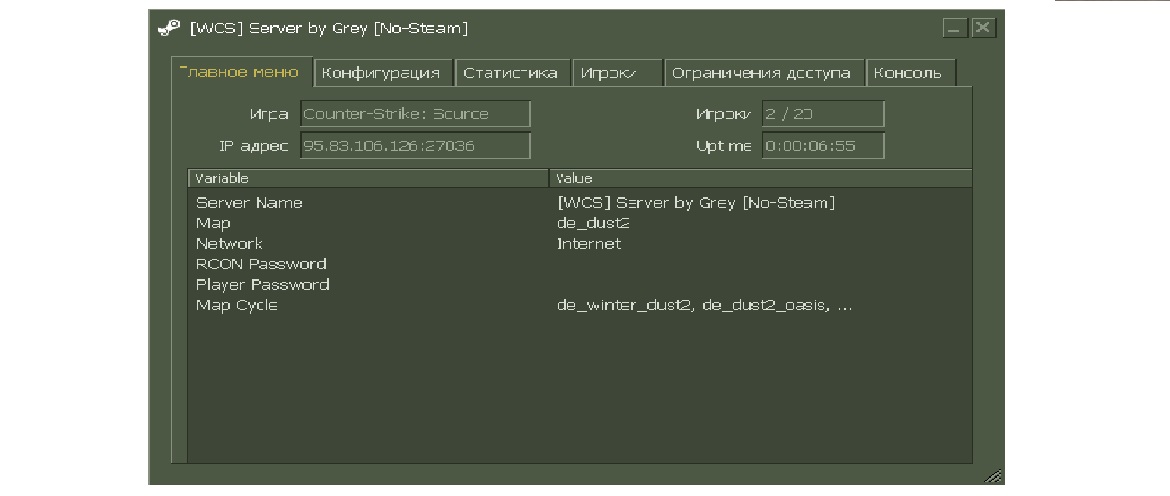Click the window resize grip corner
This screenshot has width=1170, height=496.
992,475
